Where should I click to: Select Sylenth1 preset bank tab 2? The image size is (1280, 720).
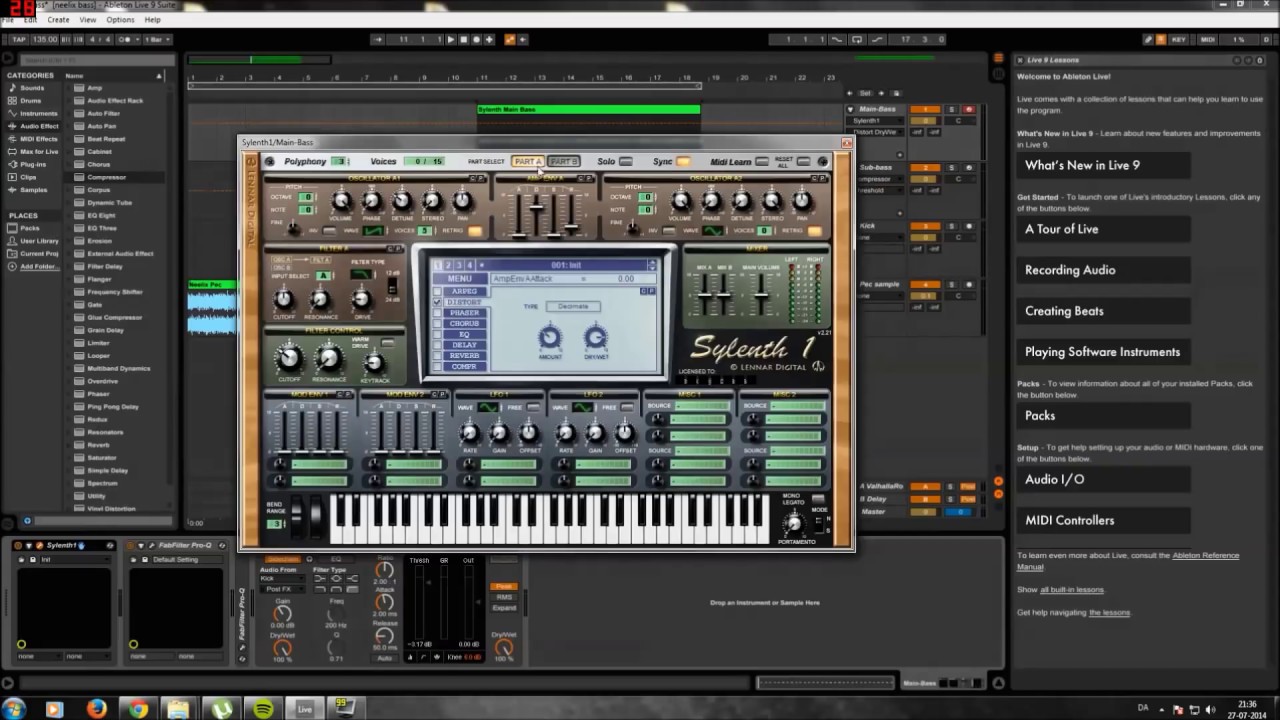(448, 265)
